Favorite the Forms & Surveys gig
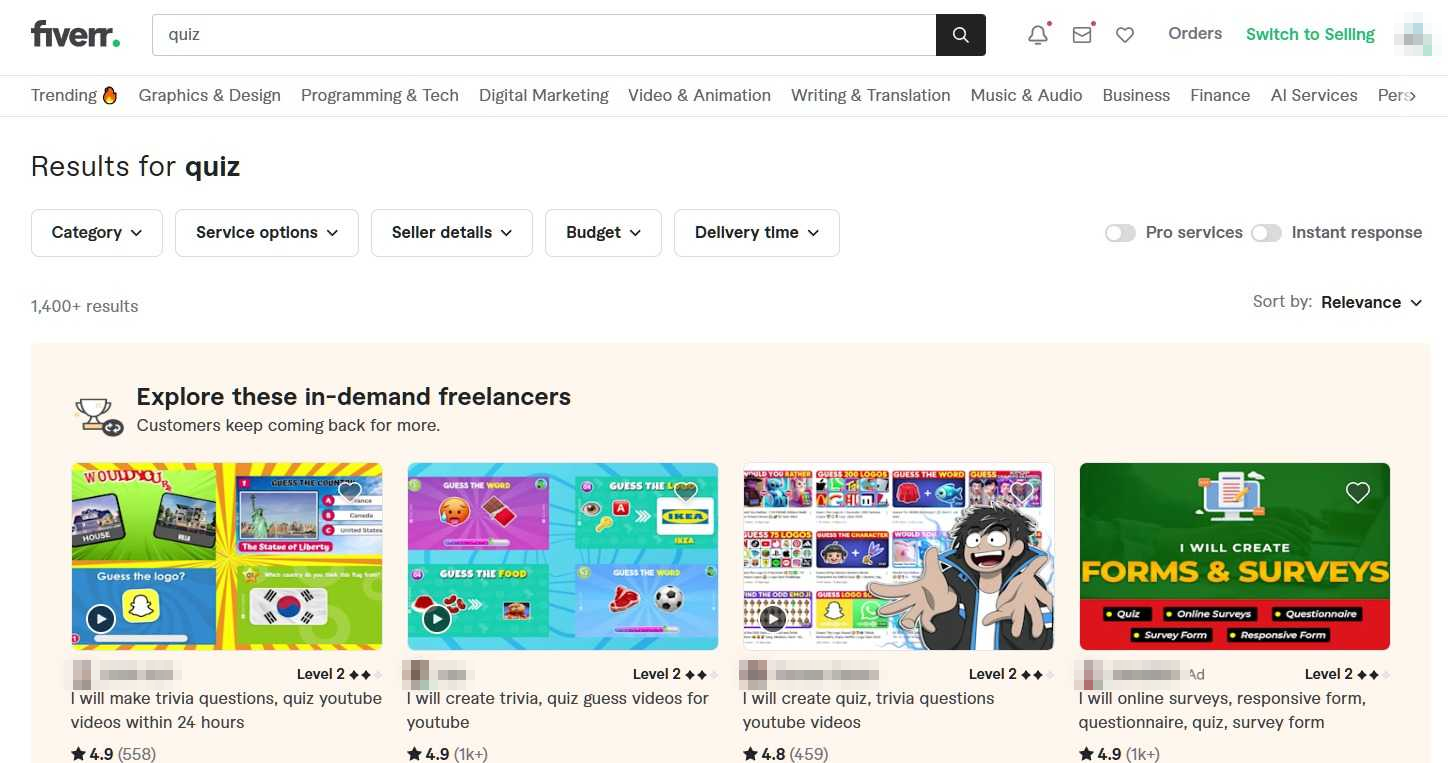This screenshot has height=763, width=1448. 1357,492
